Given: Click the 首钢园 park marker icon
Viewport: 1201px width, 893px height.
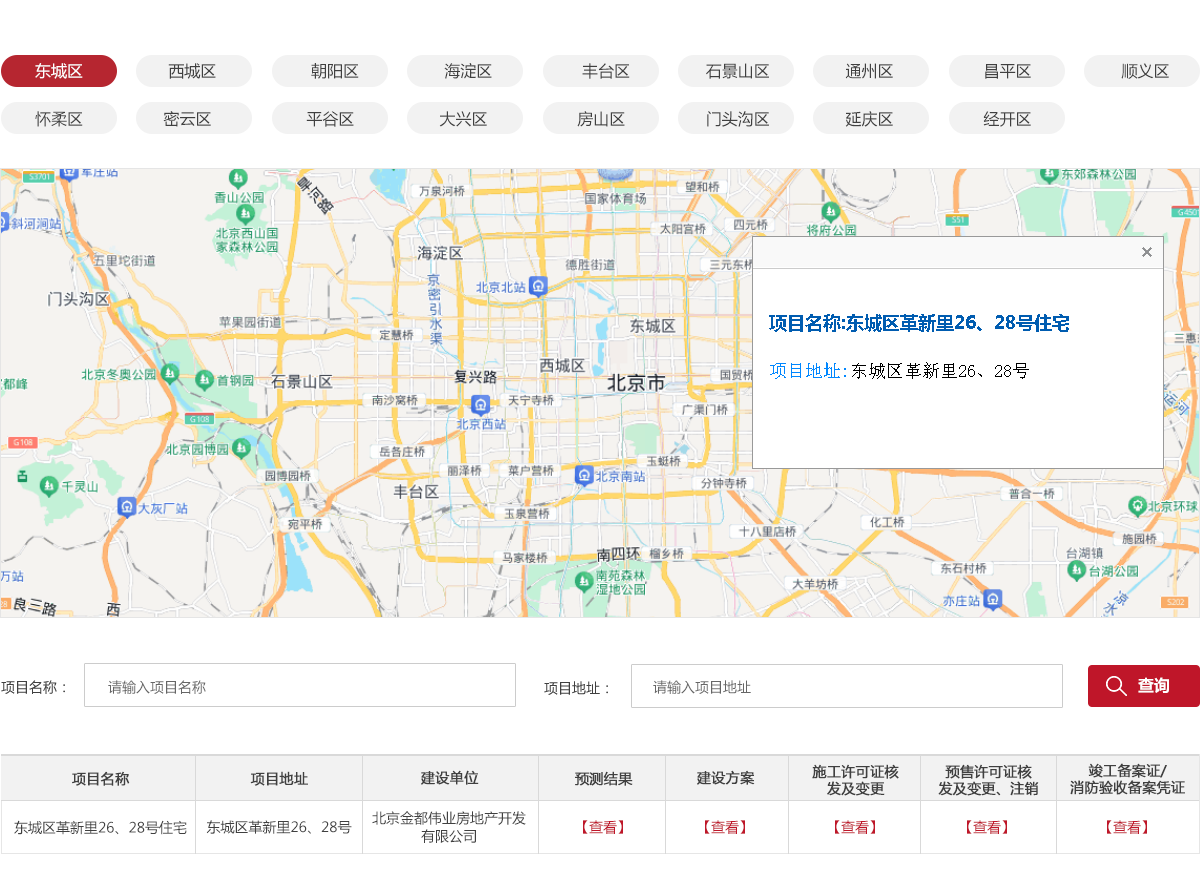Looking at the screenshot, I should tap(208, 380).
